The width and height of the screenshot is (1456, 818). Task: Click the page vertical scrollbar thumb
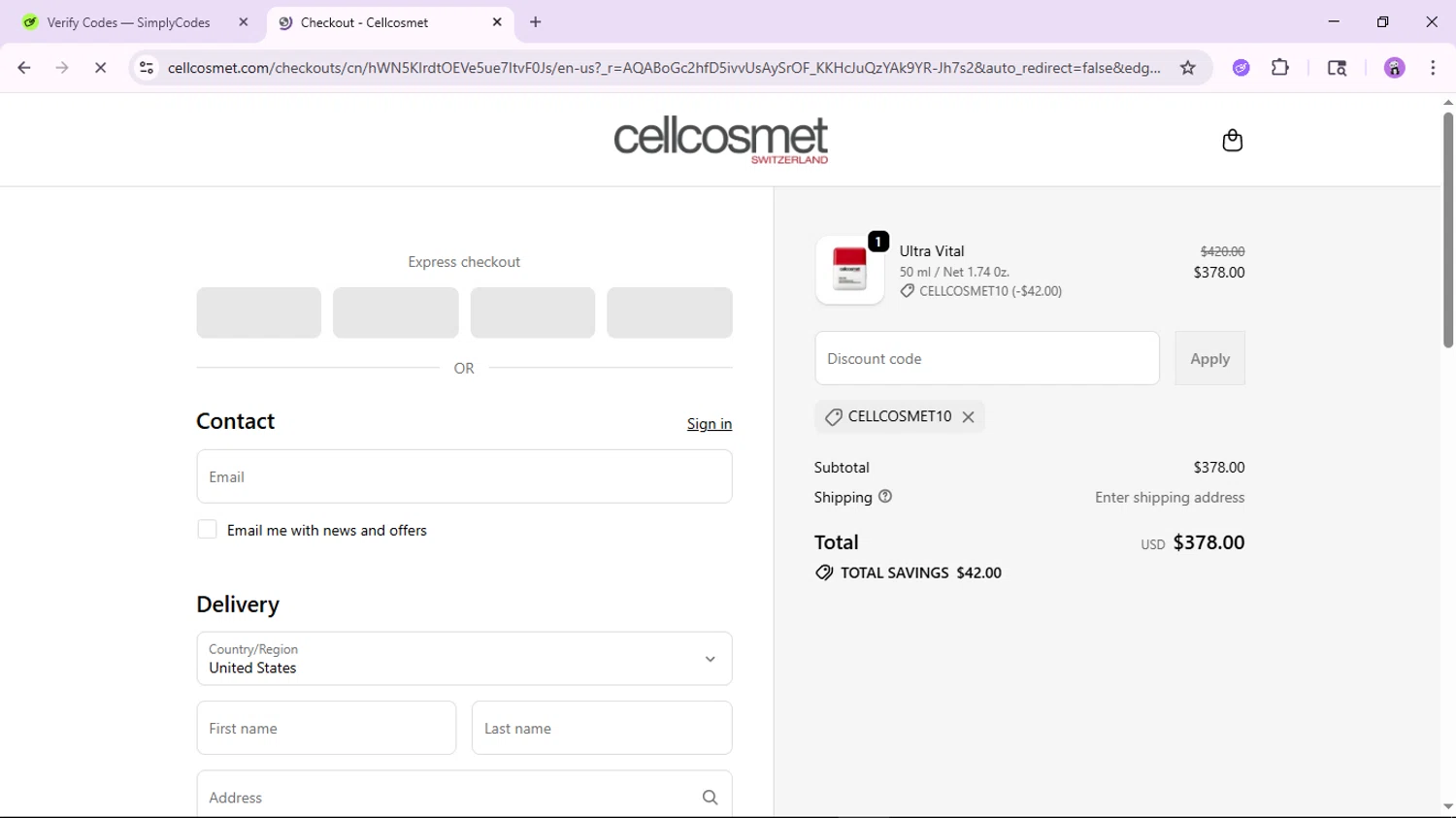coord(1448,230)
